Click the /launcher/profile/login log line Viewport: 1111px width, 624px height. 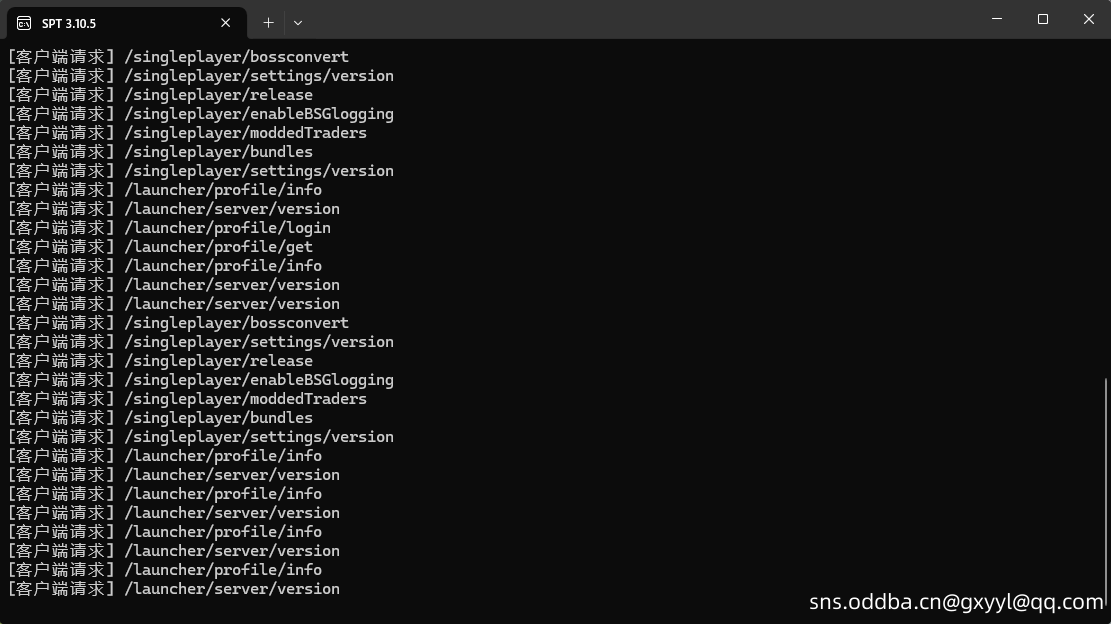click(x=169, y=227)
